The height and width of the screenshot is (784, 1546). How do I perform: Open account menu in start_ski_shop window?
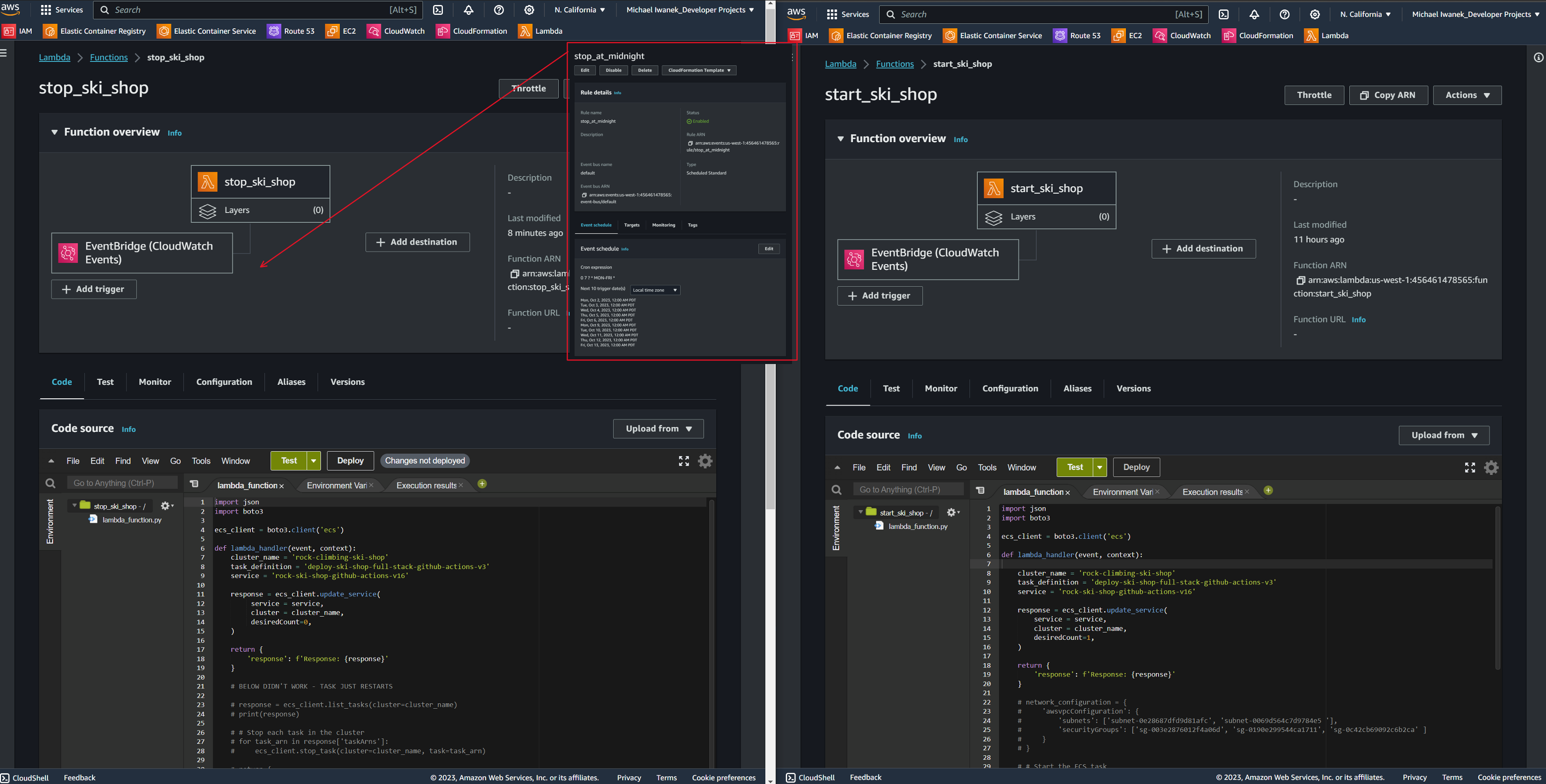[1475, 14]
